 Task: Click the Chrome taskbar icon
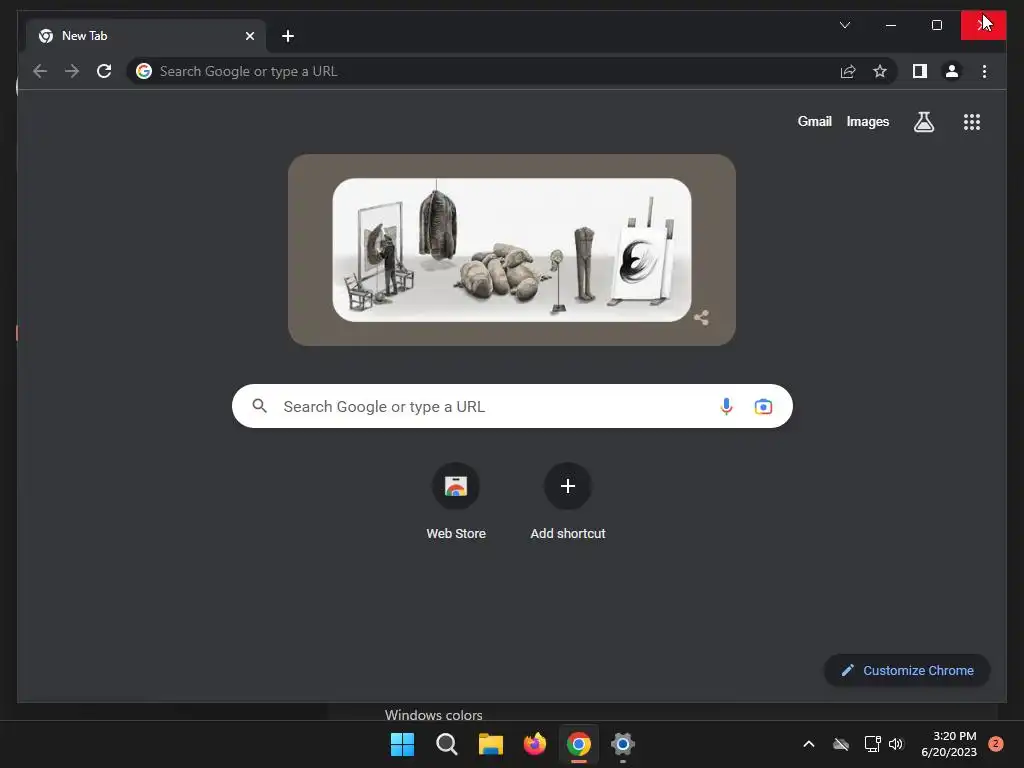579,744
